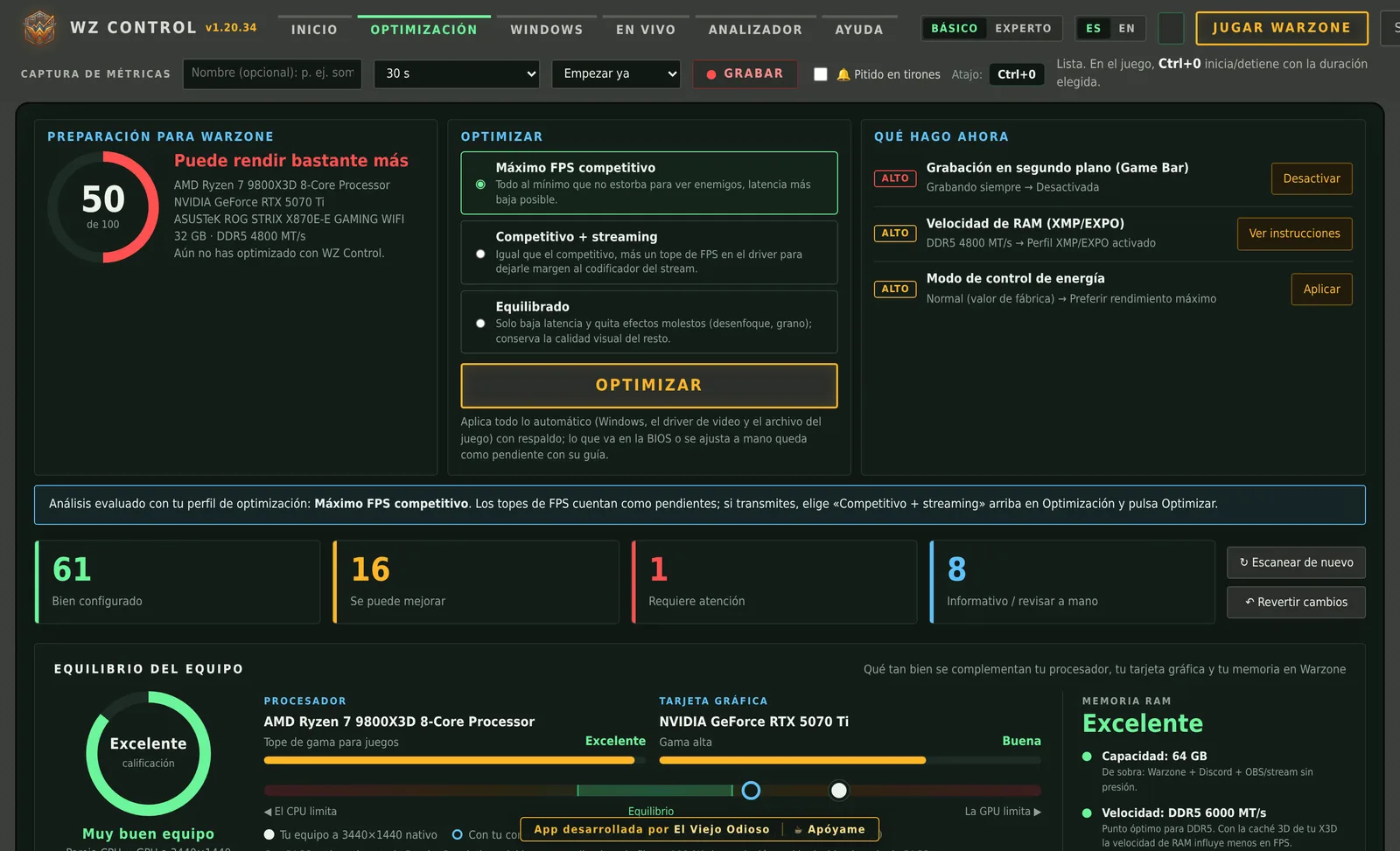Image resolution: width=1400 pixels, height=851 pixels.
Task: Choose the Competitivo + streaming radio option
Action: click(x=480, y=254)
